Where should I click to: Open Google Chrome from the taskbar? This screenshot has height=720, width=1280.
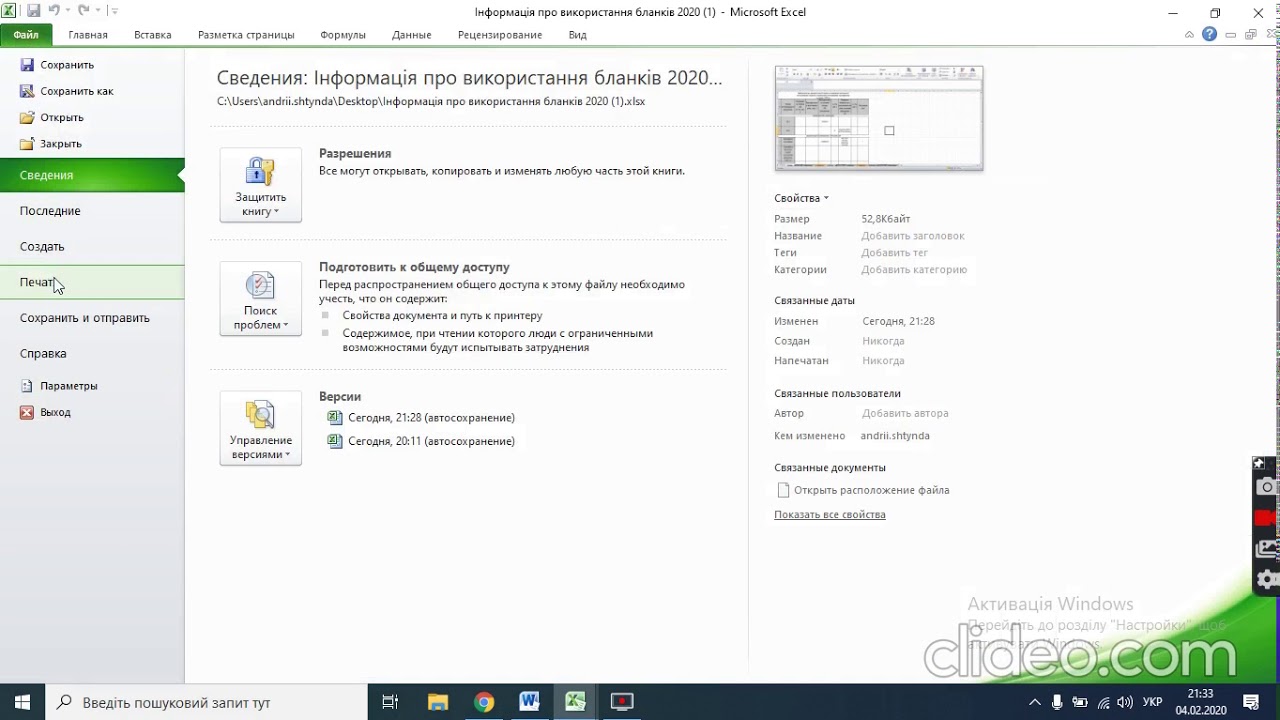click(x=484, y=702)
